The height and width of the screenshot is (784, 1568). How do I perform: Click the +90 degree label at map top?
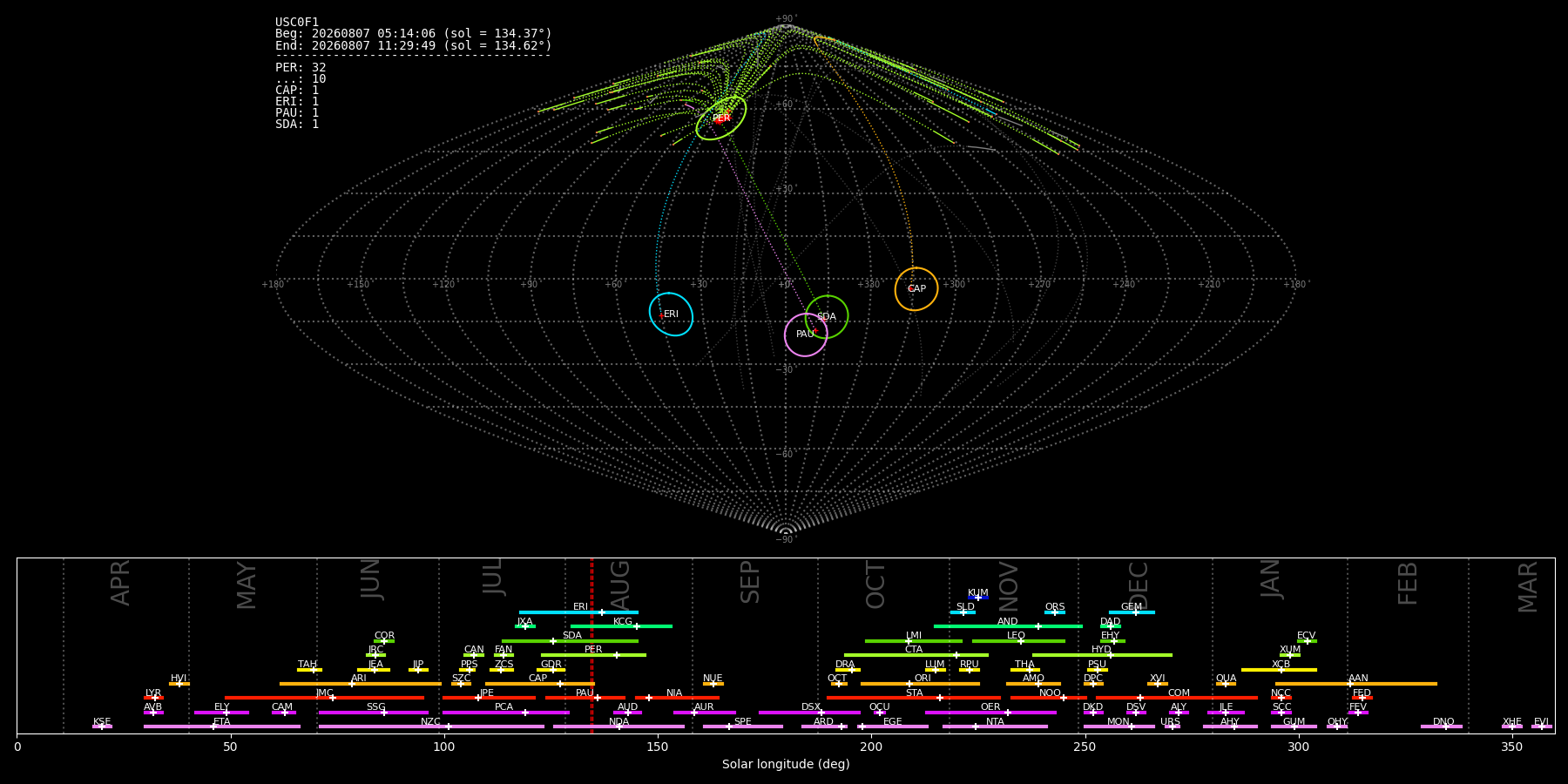786,19
